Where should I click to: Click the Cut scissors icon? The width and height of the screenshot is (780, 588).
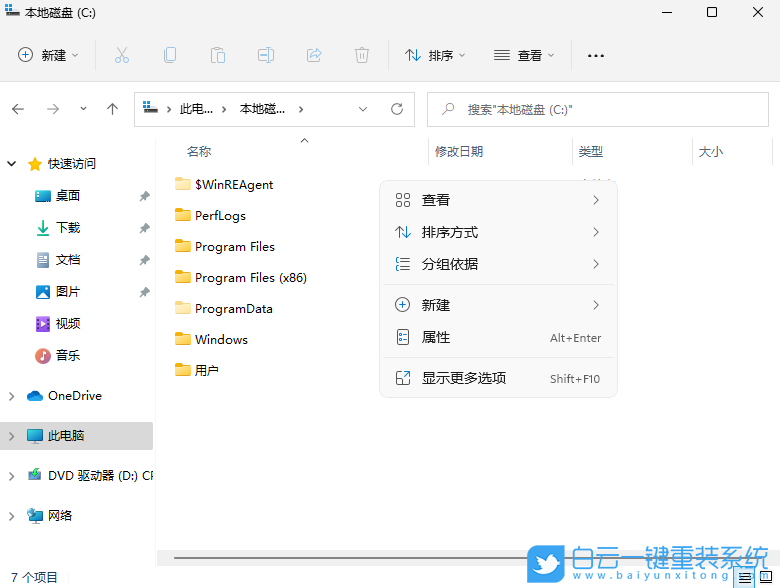tap(122, 55)
